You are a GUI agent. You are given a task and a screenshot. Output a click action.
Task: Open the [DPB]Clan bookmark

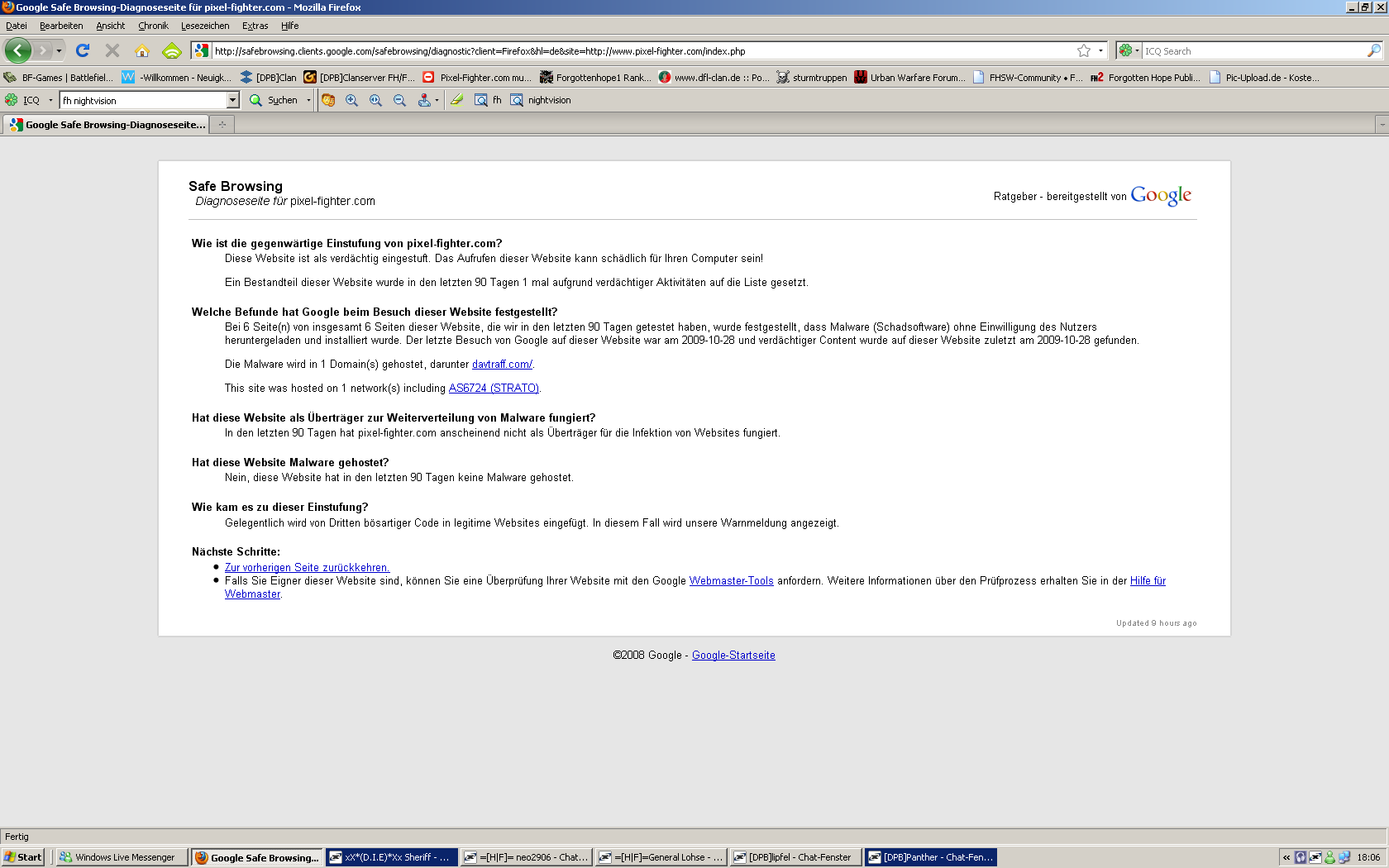pos(268,77)
